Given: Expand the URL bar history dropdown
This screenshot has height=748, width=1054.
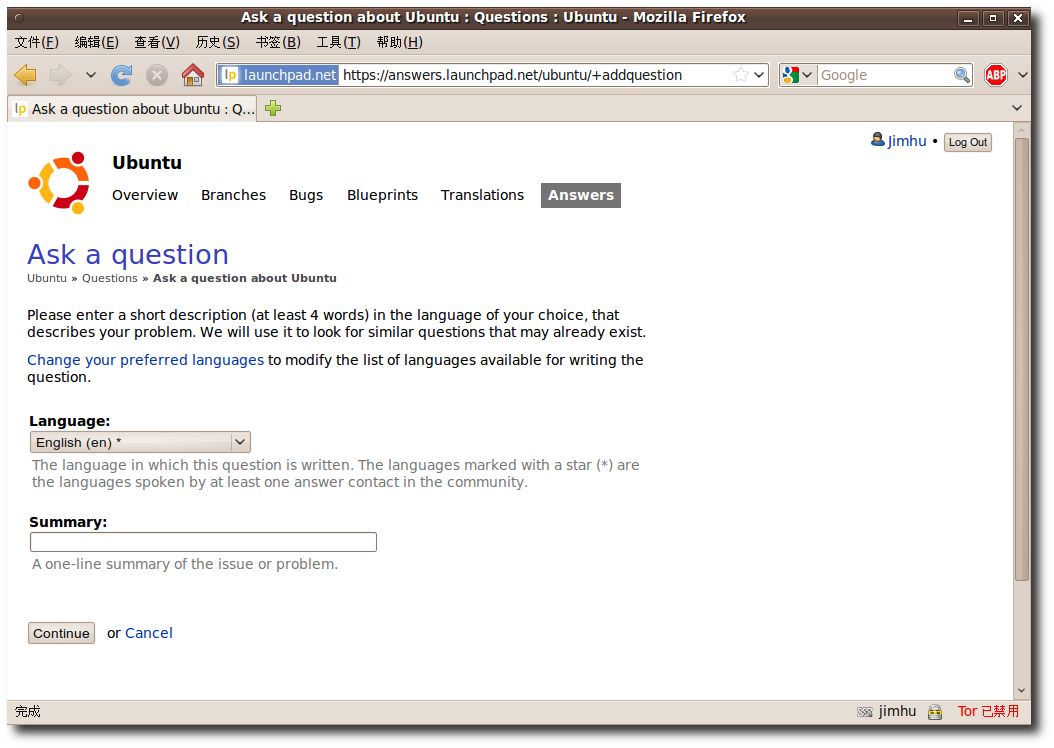Looking at the screenshot, I should pyautogui.click(x=759, y=75).
